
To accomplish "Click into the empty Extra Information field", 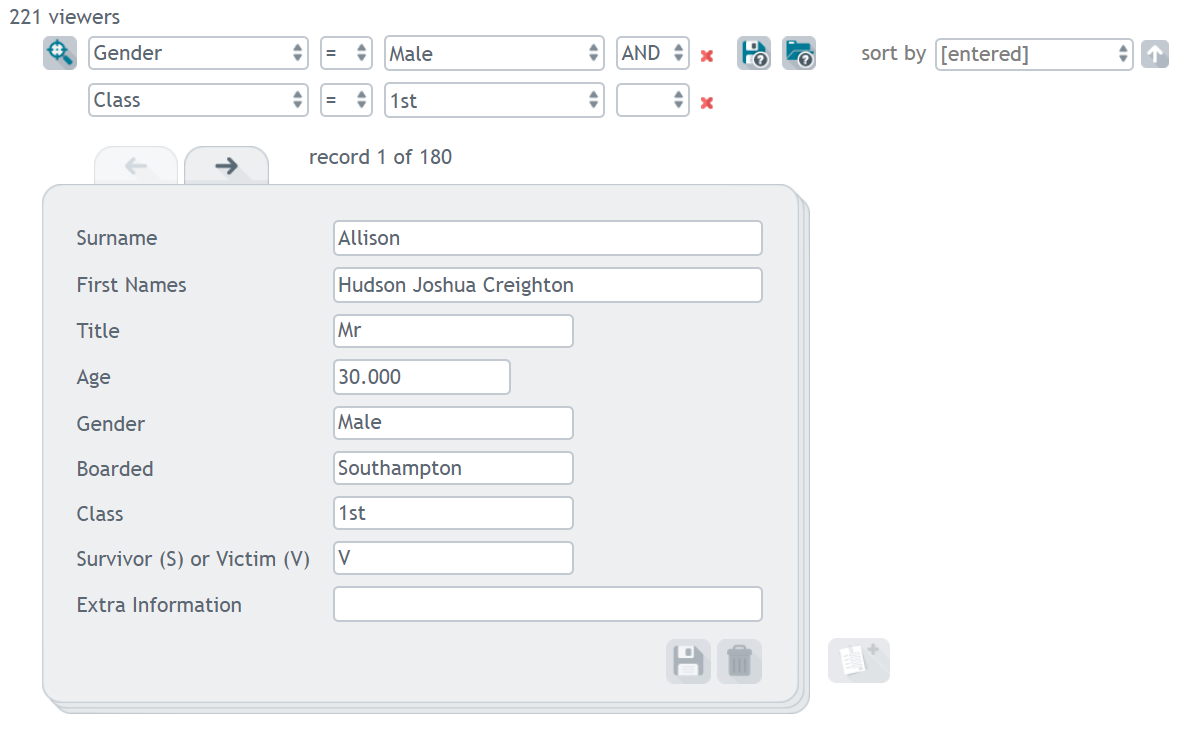I will pos(548,604).
